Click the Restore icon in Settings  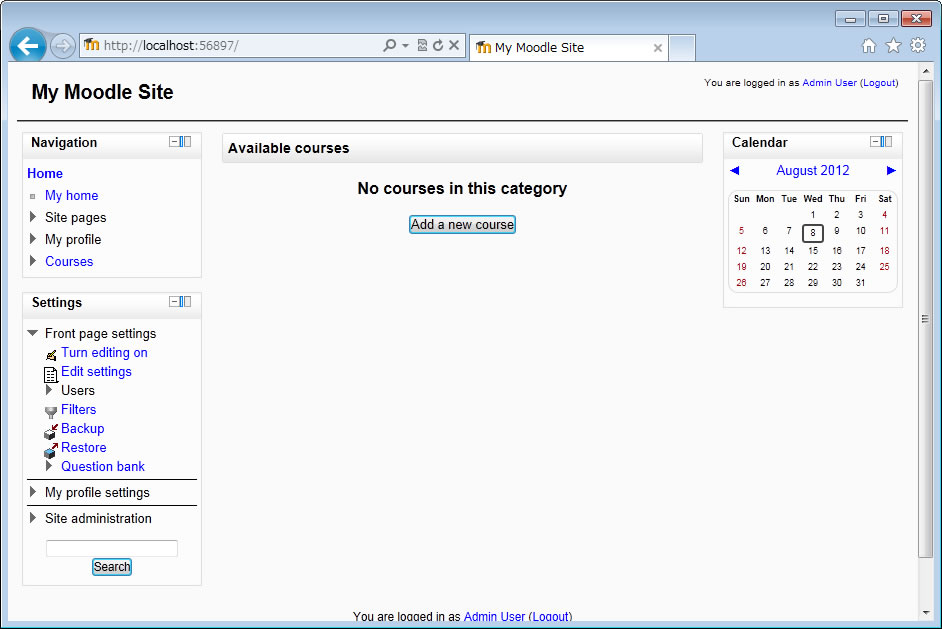(x=51, y=450)
